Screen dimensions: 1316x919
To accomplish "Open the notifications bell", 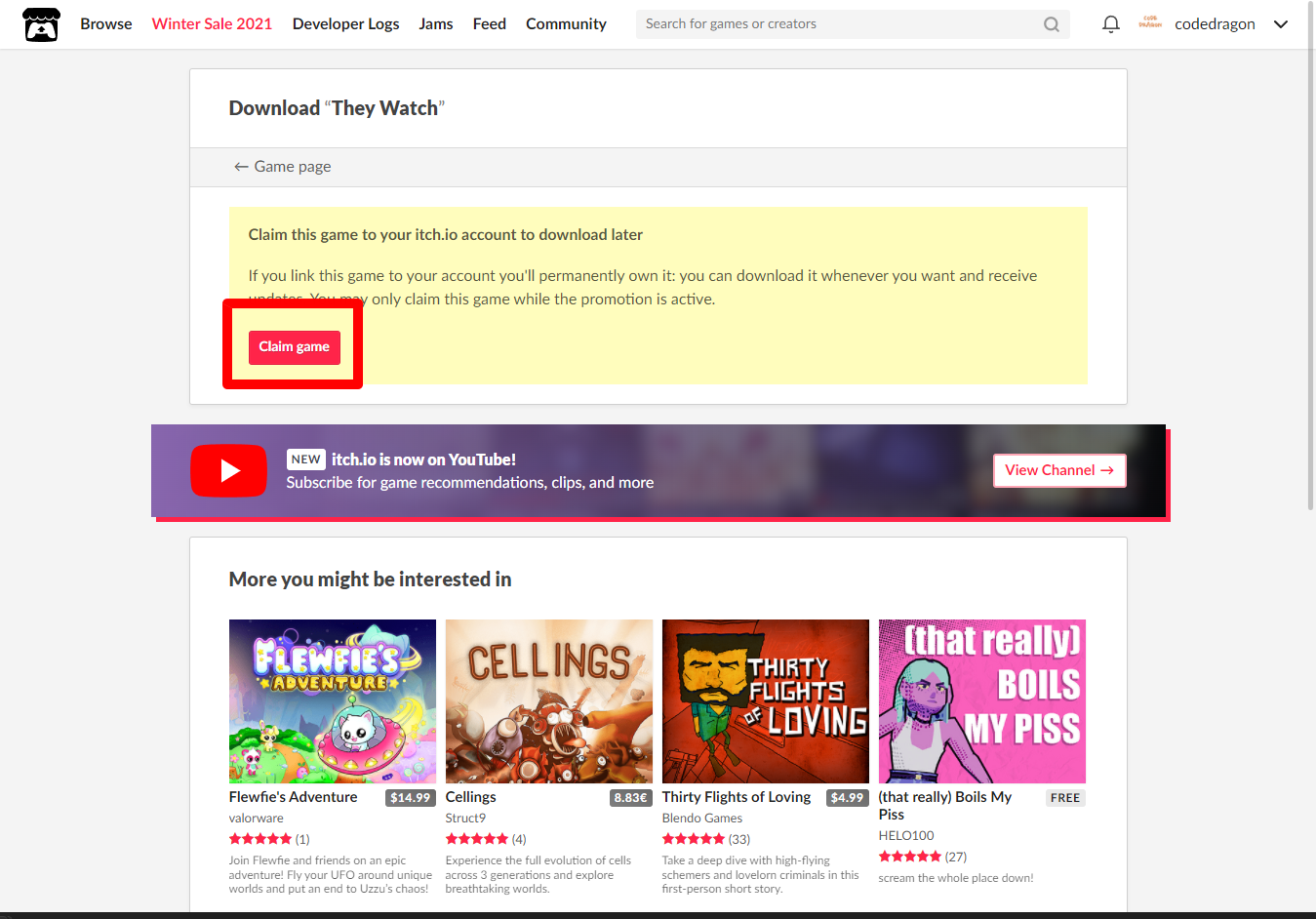I will pyautogui.click(x=1110, y=24).
